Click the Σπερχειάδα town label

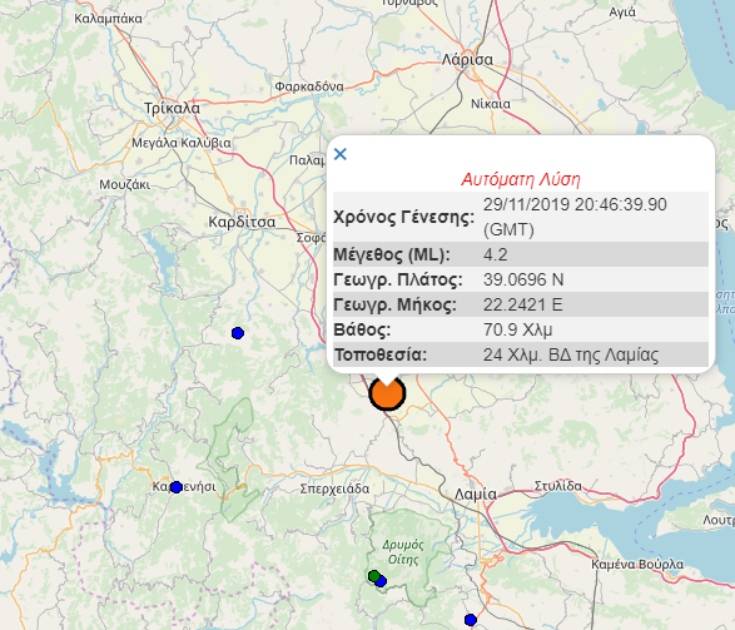[x=335, y=489]
